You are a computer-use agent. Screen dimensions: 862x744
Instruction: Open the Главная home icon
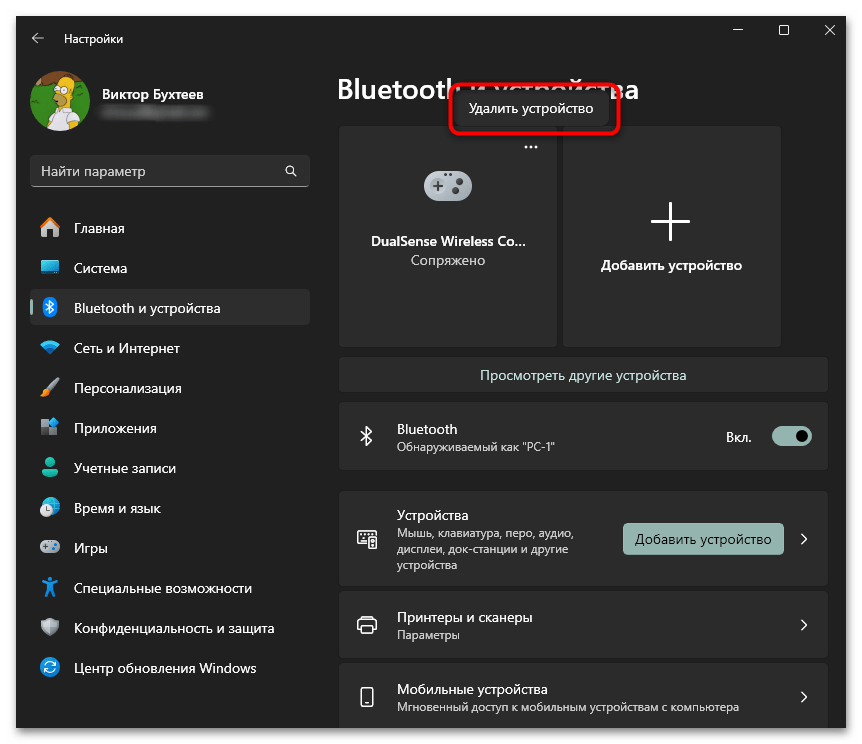coord(50,228)
